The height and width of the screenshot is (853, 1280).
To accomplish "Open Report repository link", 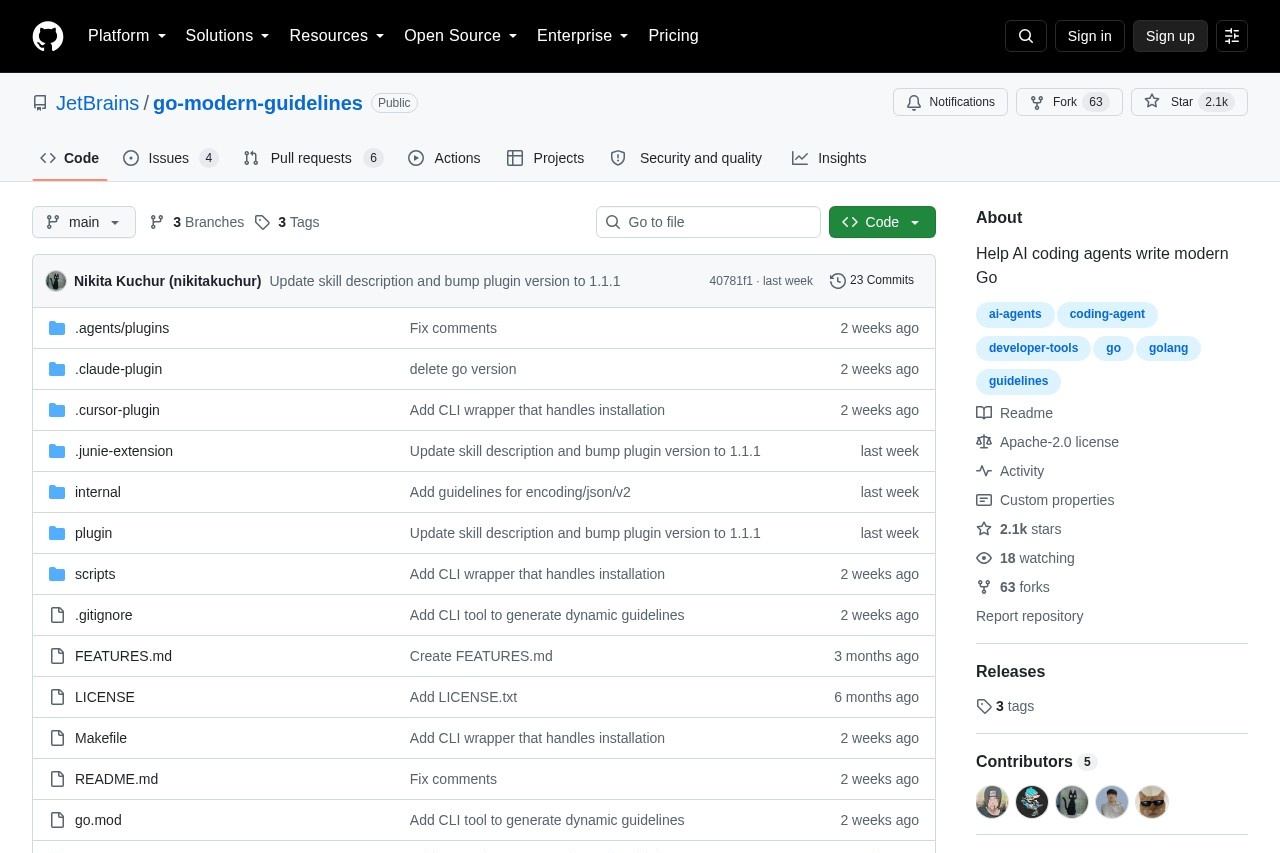I will (x=1029, y=616).
